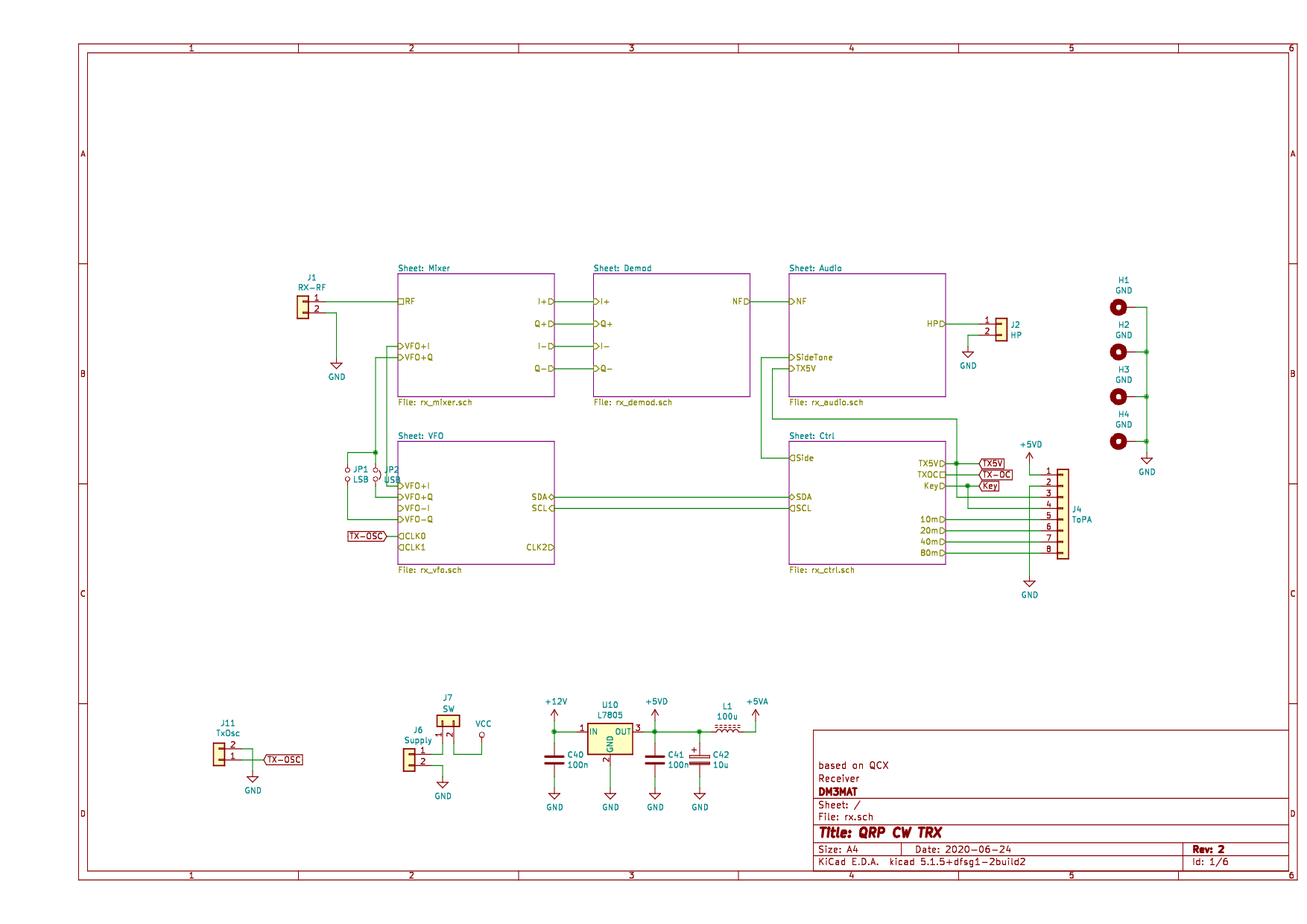
Task: Open the Audio hierarchical sheet box
Action: coord(867,335)
